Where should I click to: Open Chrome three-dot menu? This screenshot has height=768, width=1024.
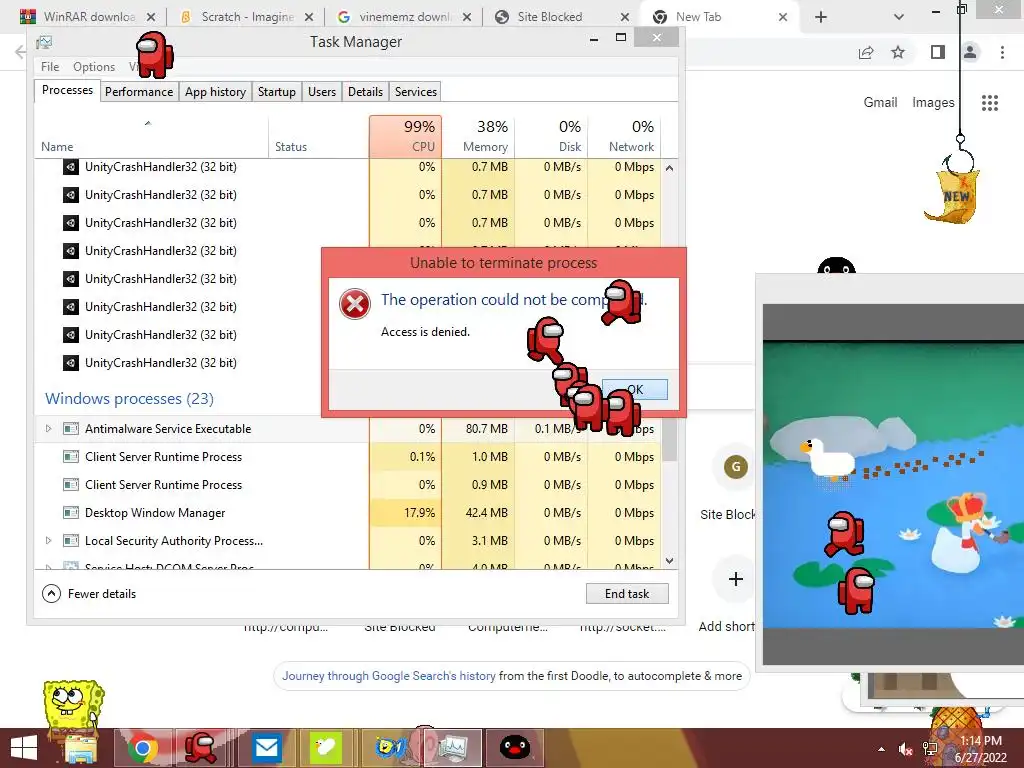(x=1002, y=52)
